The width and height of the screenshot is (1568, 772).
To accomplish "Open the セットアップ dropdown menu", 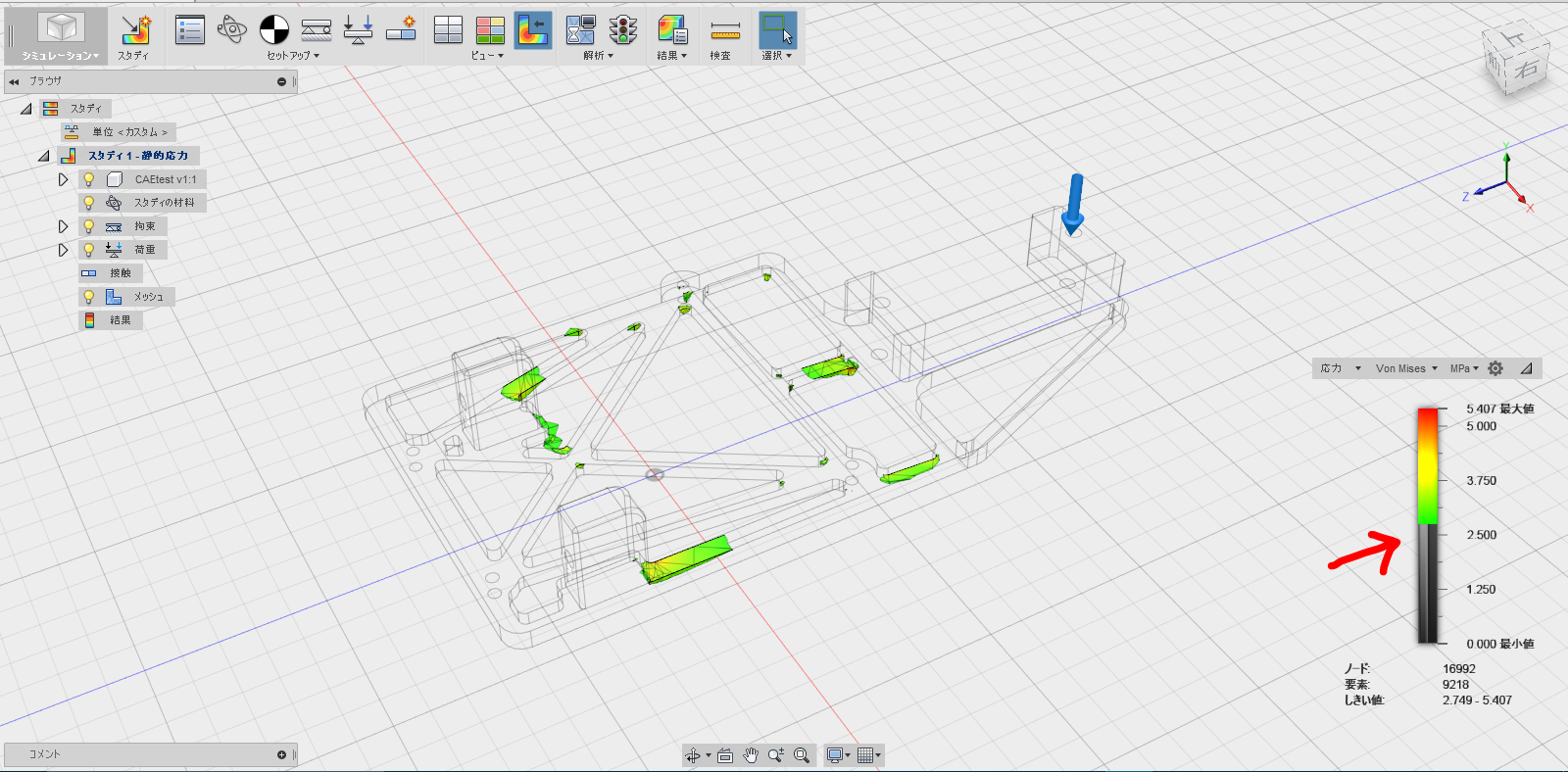I will tap(293, 56).
